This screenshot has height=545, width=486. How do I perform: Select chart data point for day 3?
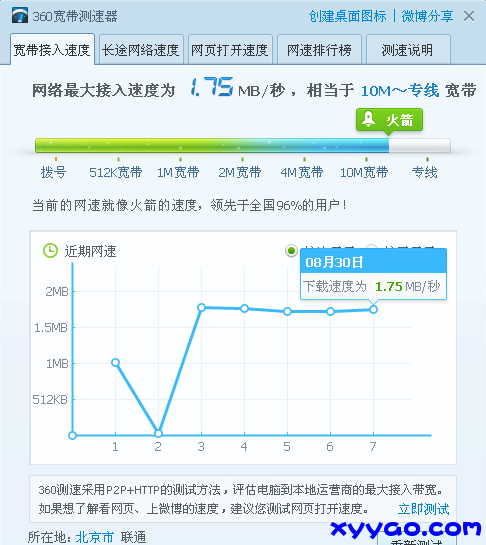201,307
